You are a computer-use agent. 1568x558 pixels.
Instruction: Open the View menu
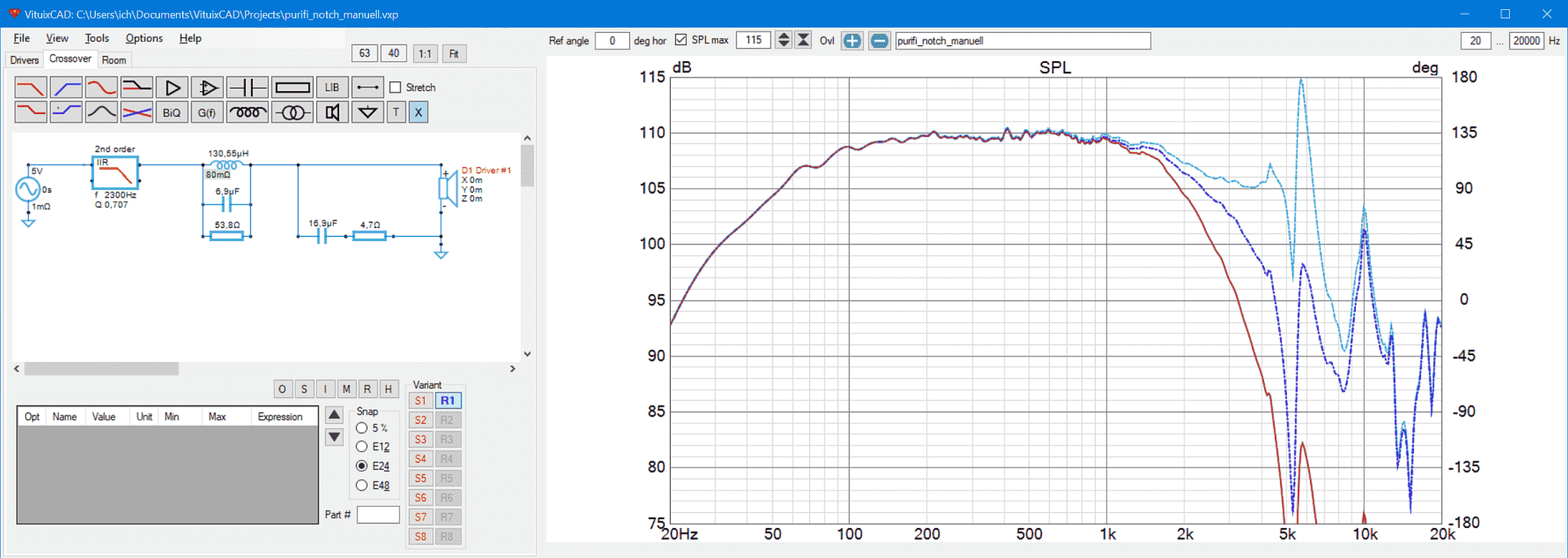57,38
